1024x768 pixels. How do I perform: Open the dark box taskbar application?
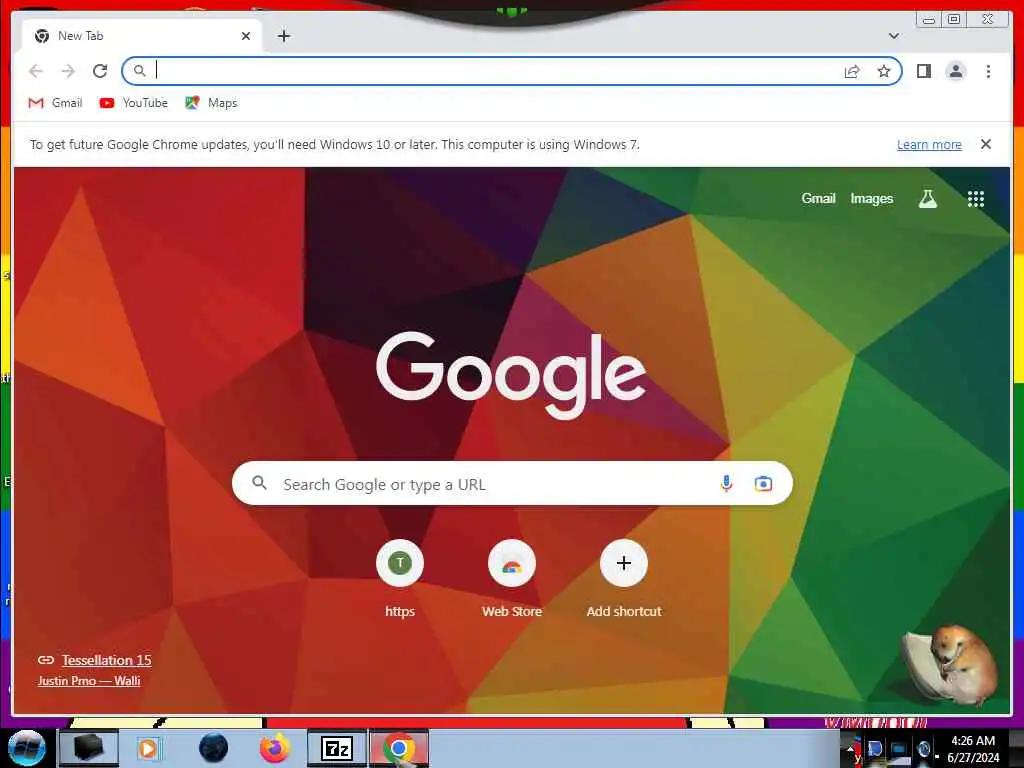pyautogui.click(x=89, y=748)
